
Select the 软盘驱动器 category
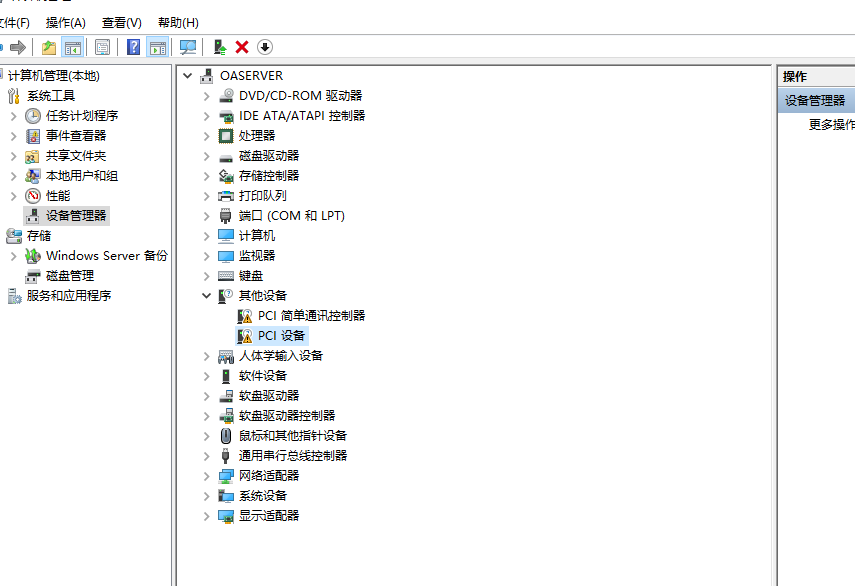tap(269, 396)
